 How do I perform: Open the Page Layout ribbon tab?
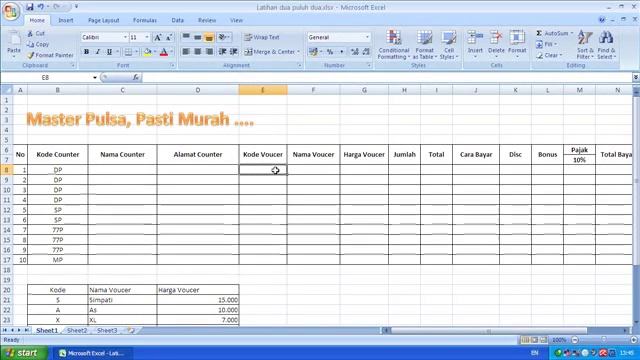pos(104,20)
